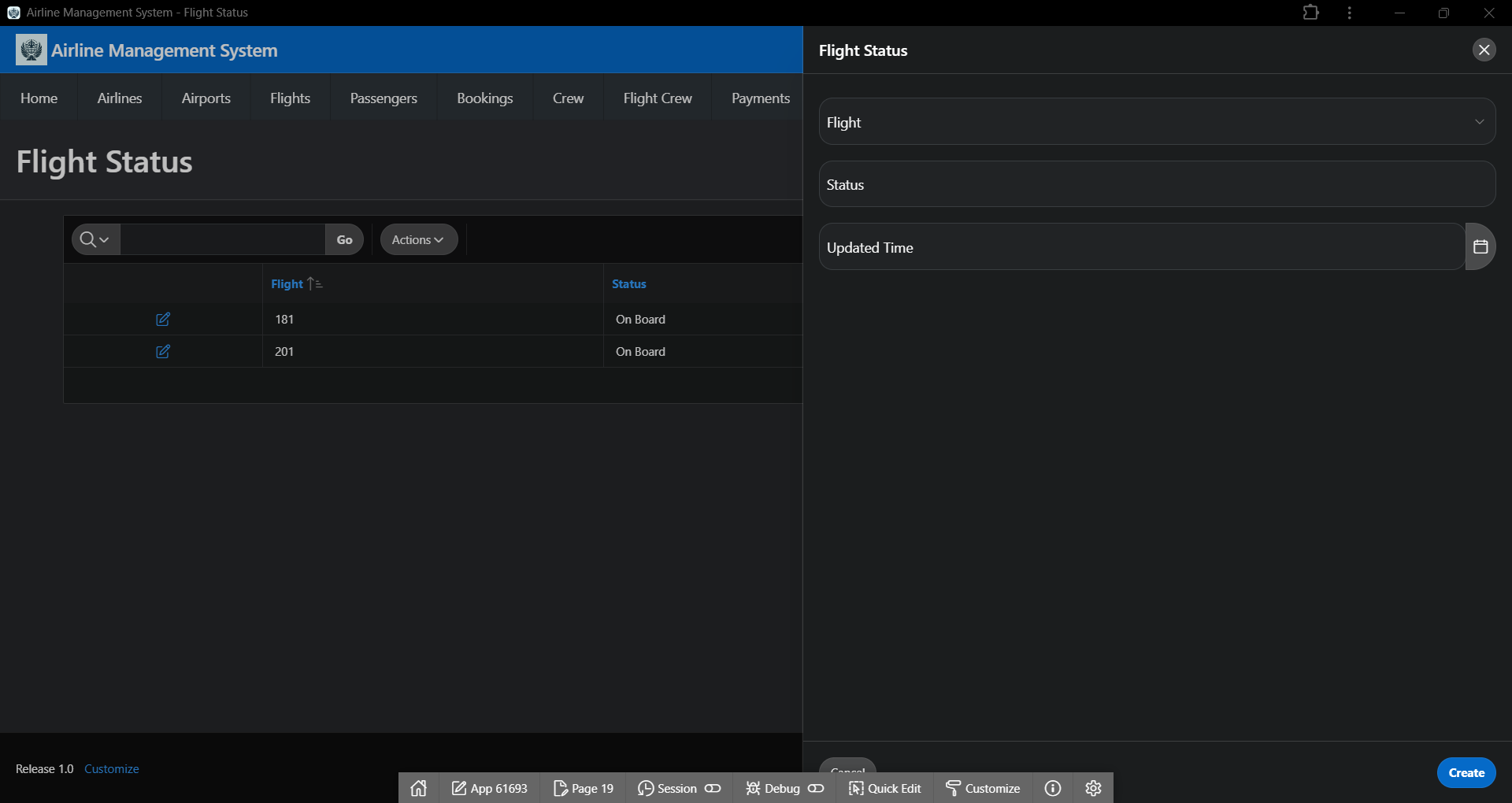Activate Quick Edit in the developer toolbar
The height and width of the screenshot is (803, 1512).
(884, 788)
